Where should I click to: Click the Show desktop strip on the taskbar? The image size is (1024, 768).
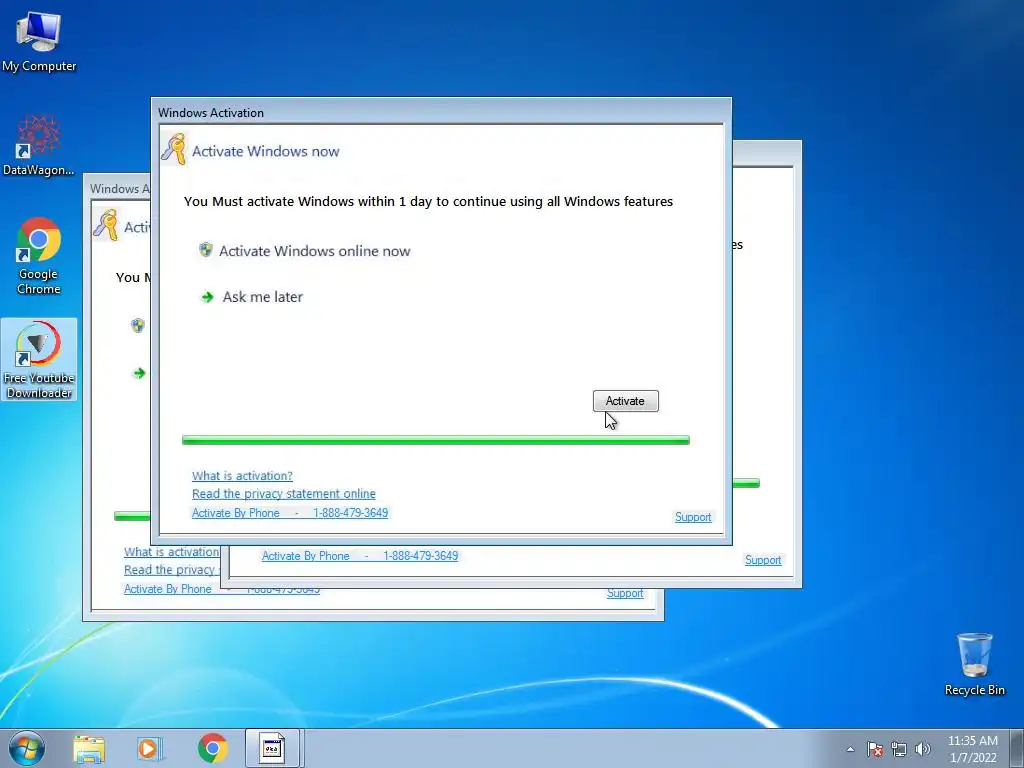point(1017,748)
